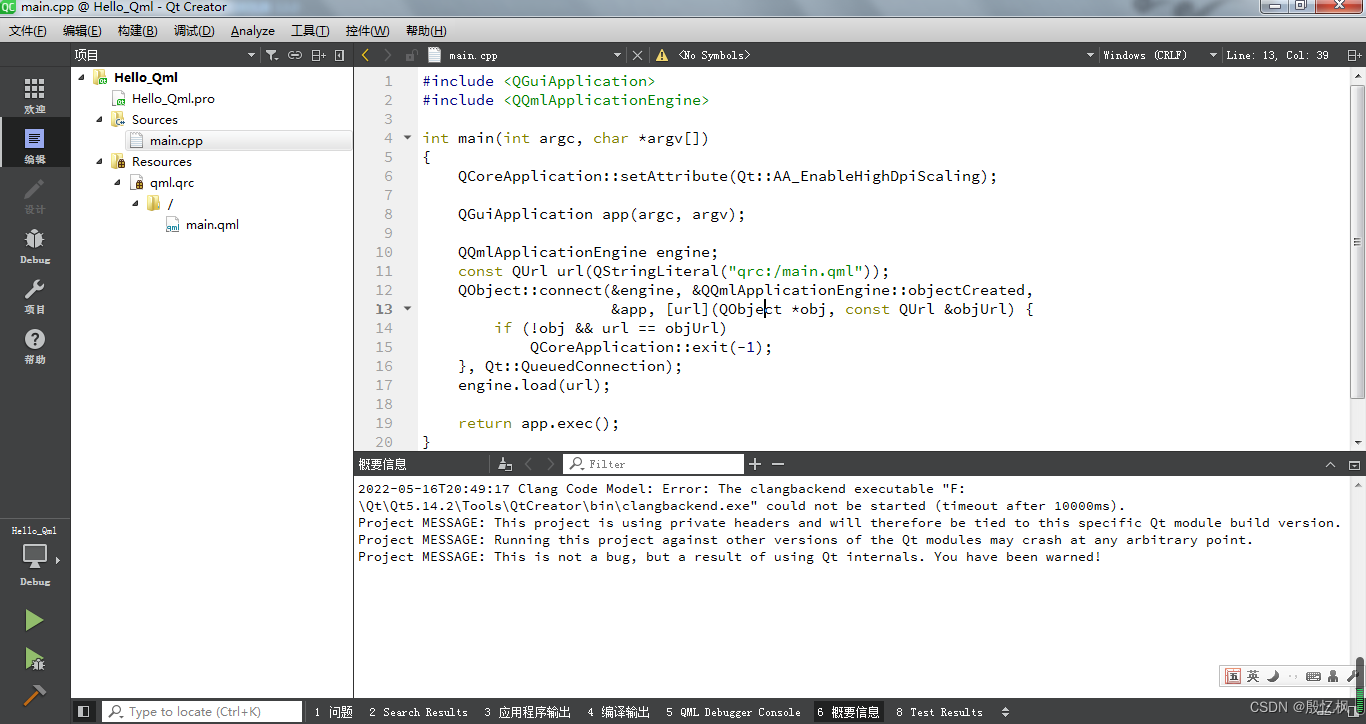This screenshot has height=724, width=1366.
Task: Select main.cpp in the project tree
Action: click(177, 140)
